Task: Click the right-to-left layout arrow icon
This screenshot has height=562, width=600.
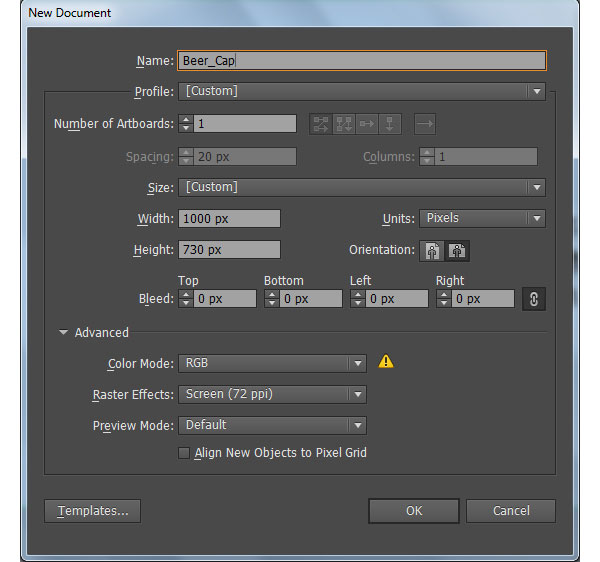Action: pos(425,124)
